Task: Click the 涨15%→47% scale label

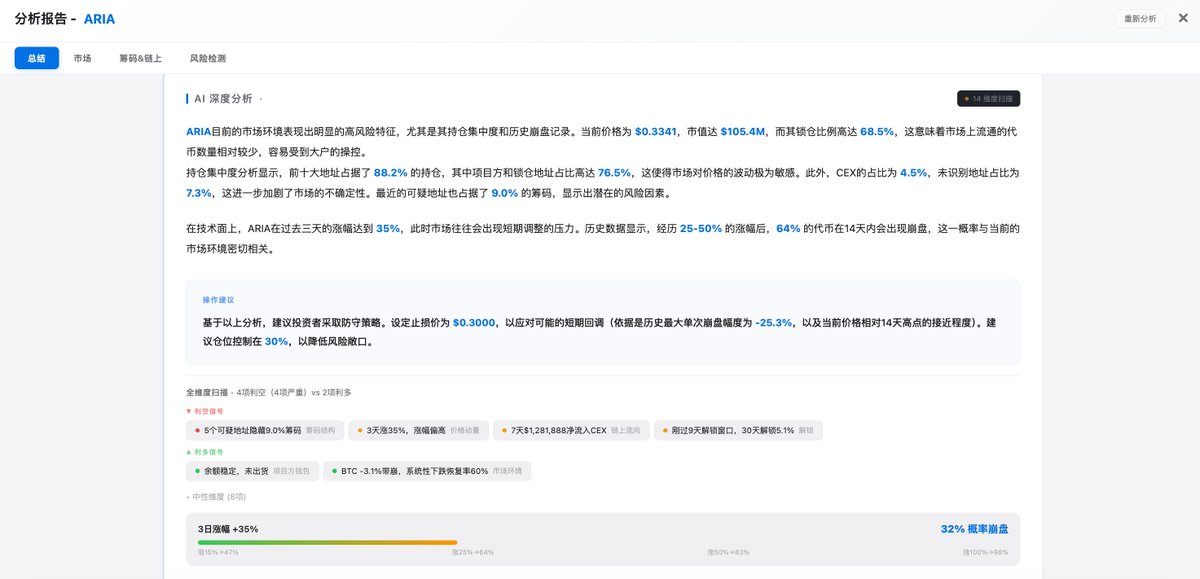Action: coord(218,552)
